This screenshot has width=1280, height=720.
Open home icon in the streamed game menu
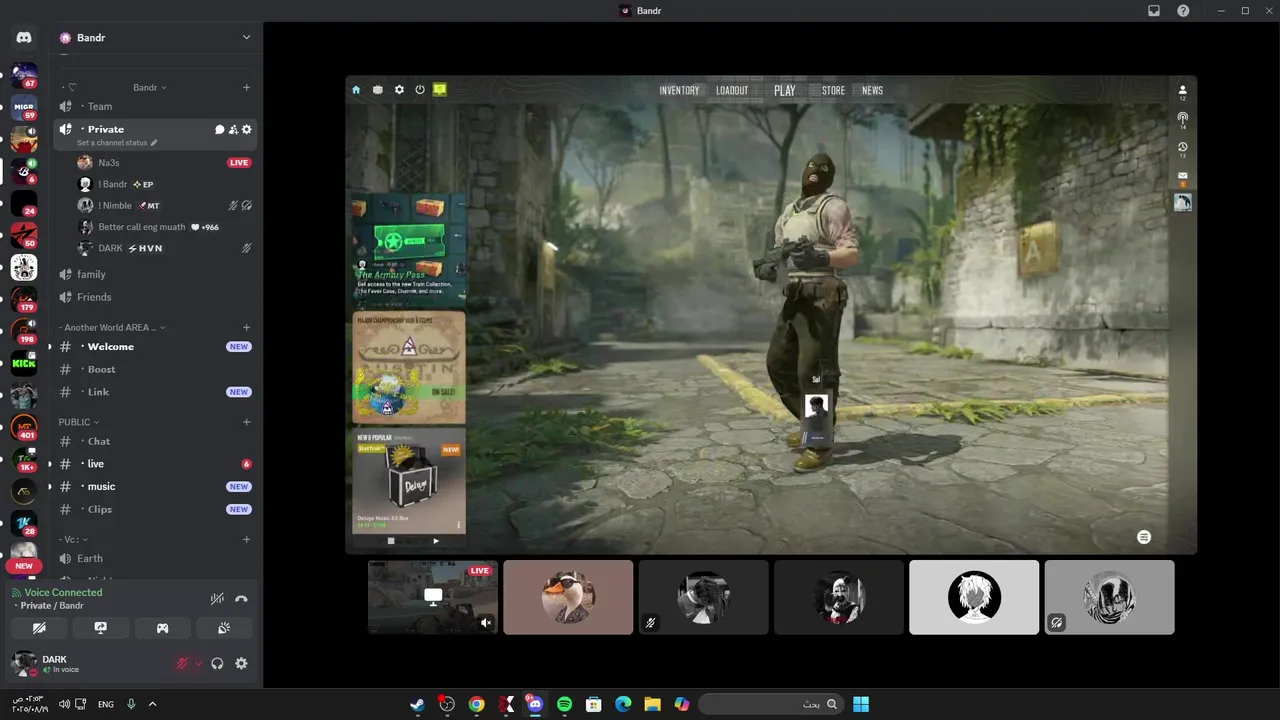click(x=356, y=90)
